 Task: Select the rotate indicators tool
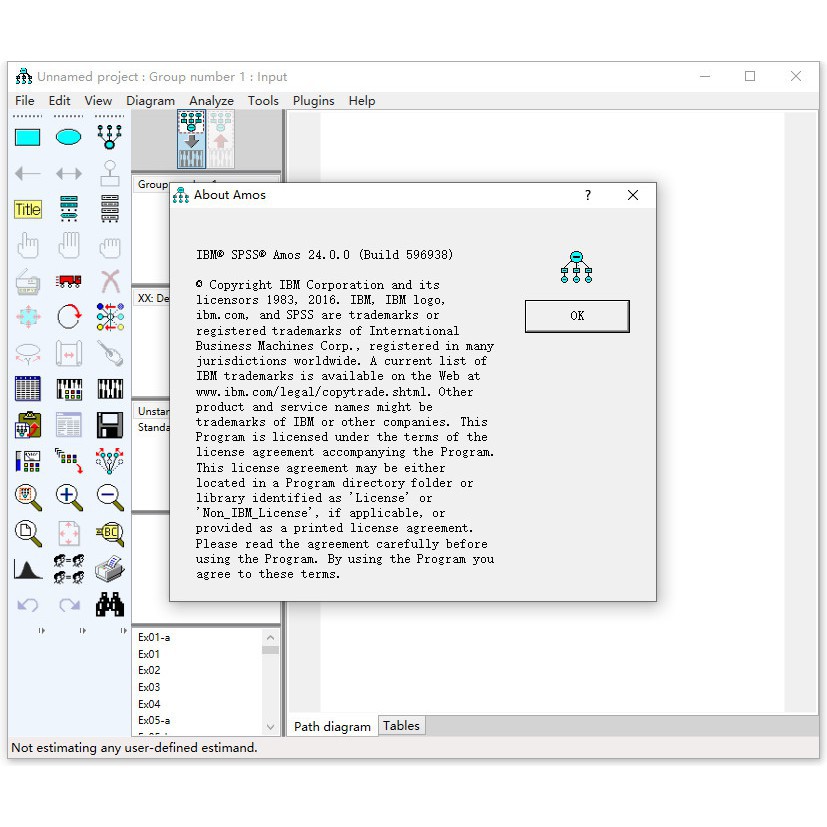pos(69,316)
